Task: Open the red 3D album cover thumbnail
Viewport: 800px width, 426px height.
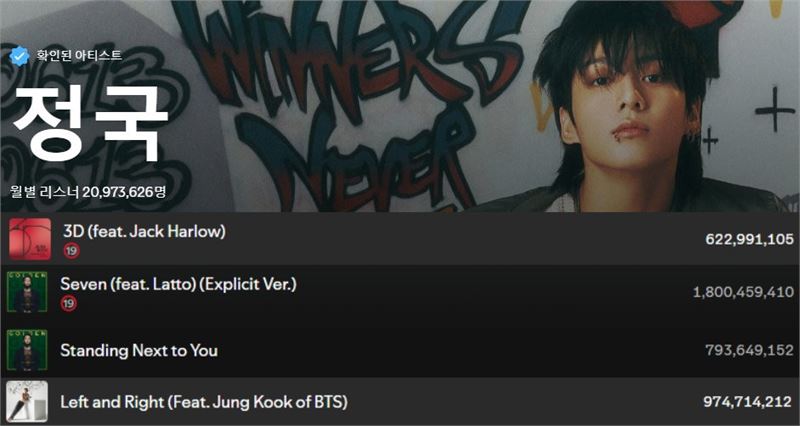Action: coord(30,239)
